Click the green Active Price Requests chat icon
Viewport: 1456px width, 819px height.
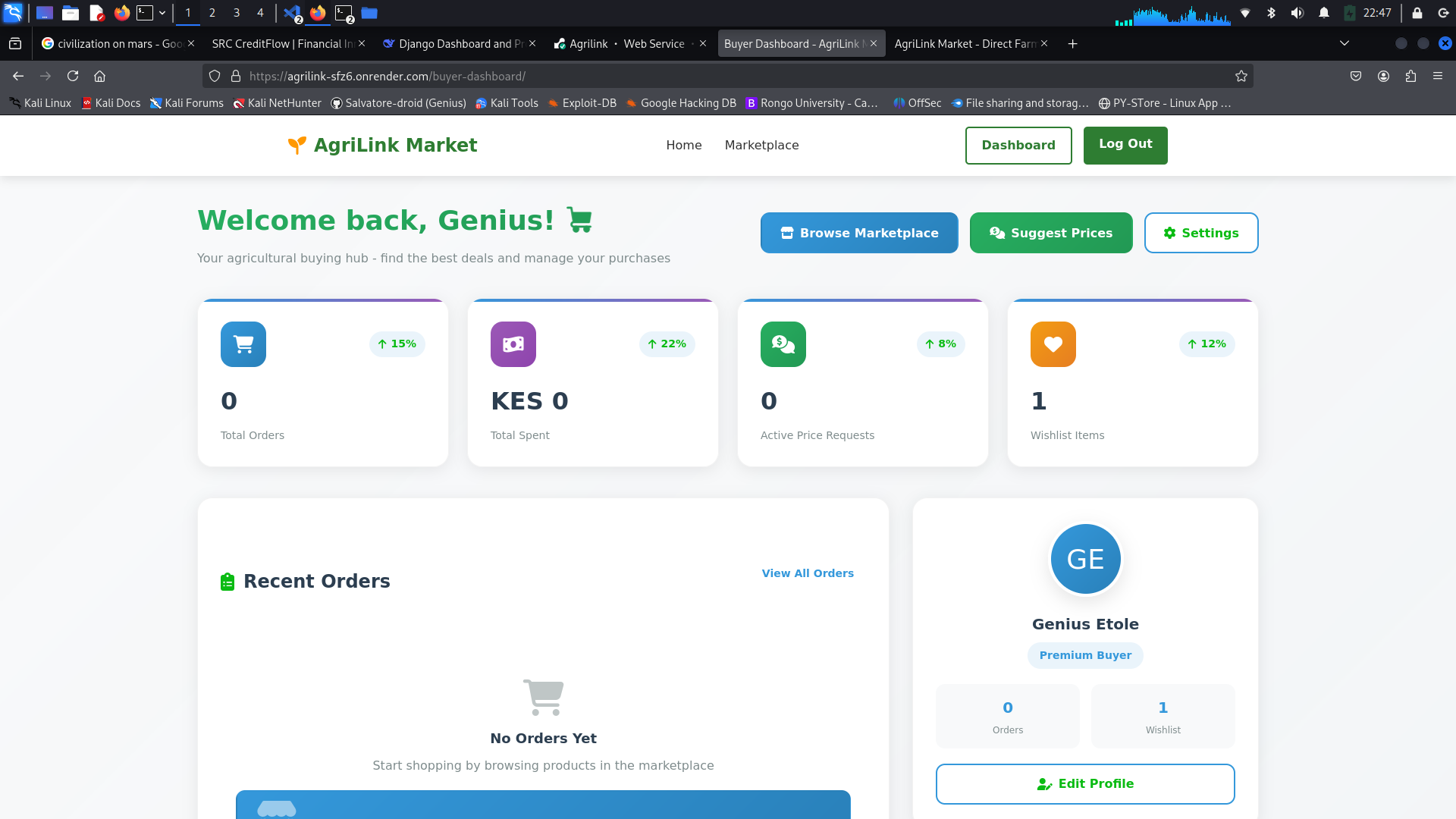783,344
